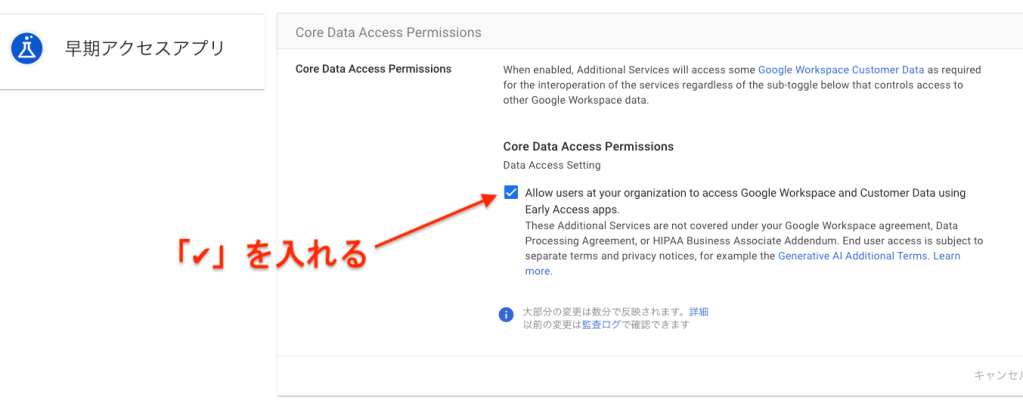Screen dimensions: 1023x413
Task: Click the "Allow users at your organization" label text
Action: [744, 193]
